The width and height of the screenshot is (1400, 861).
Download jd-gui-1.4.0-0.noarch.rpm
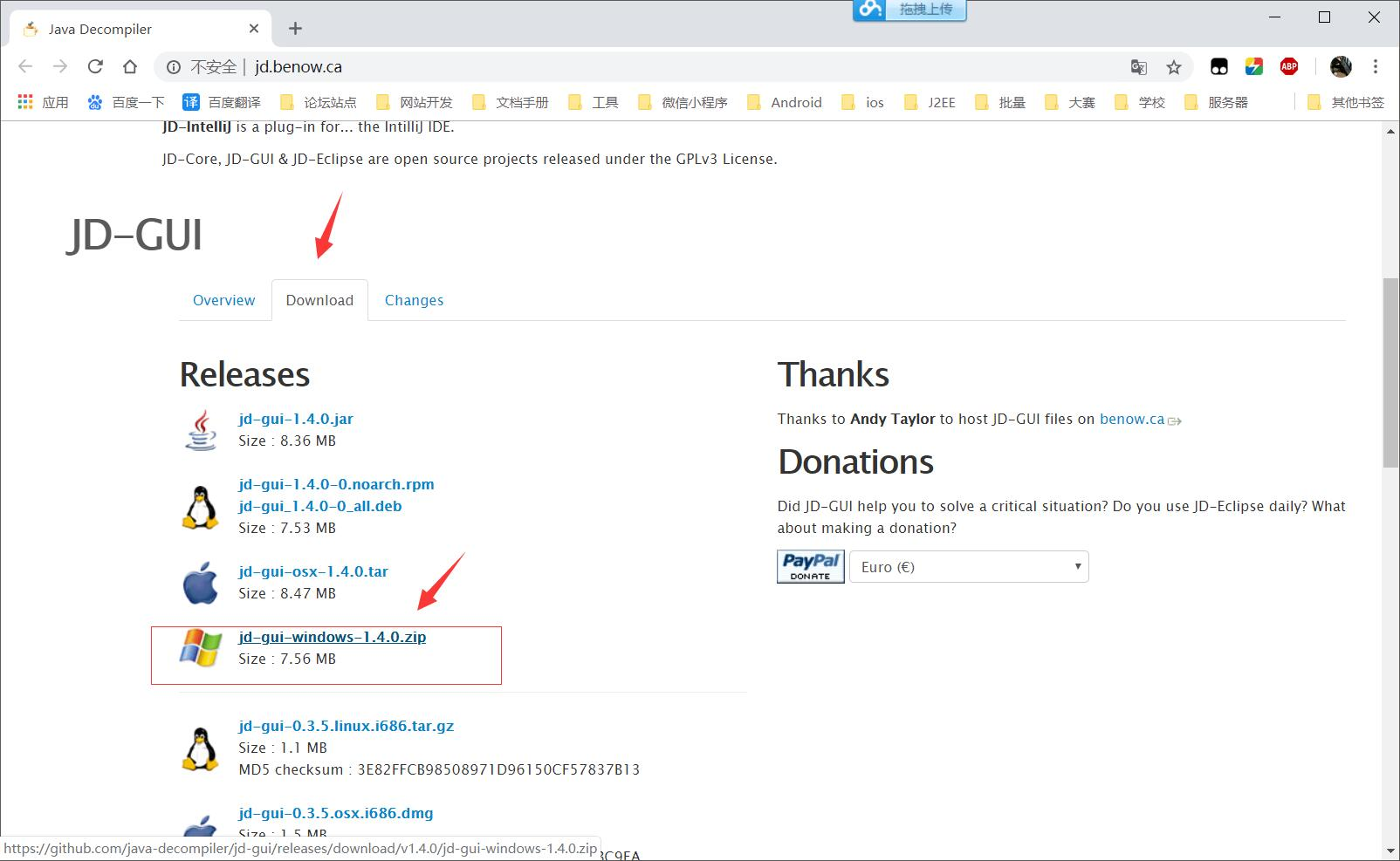pyautogui.click(x=336, y=484)
